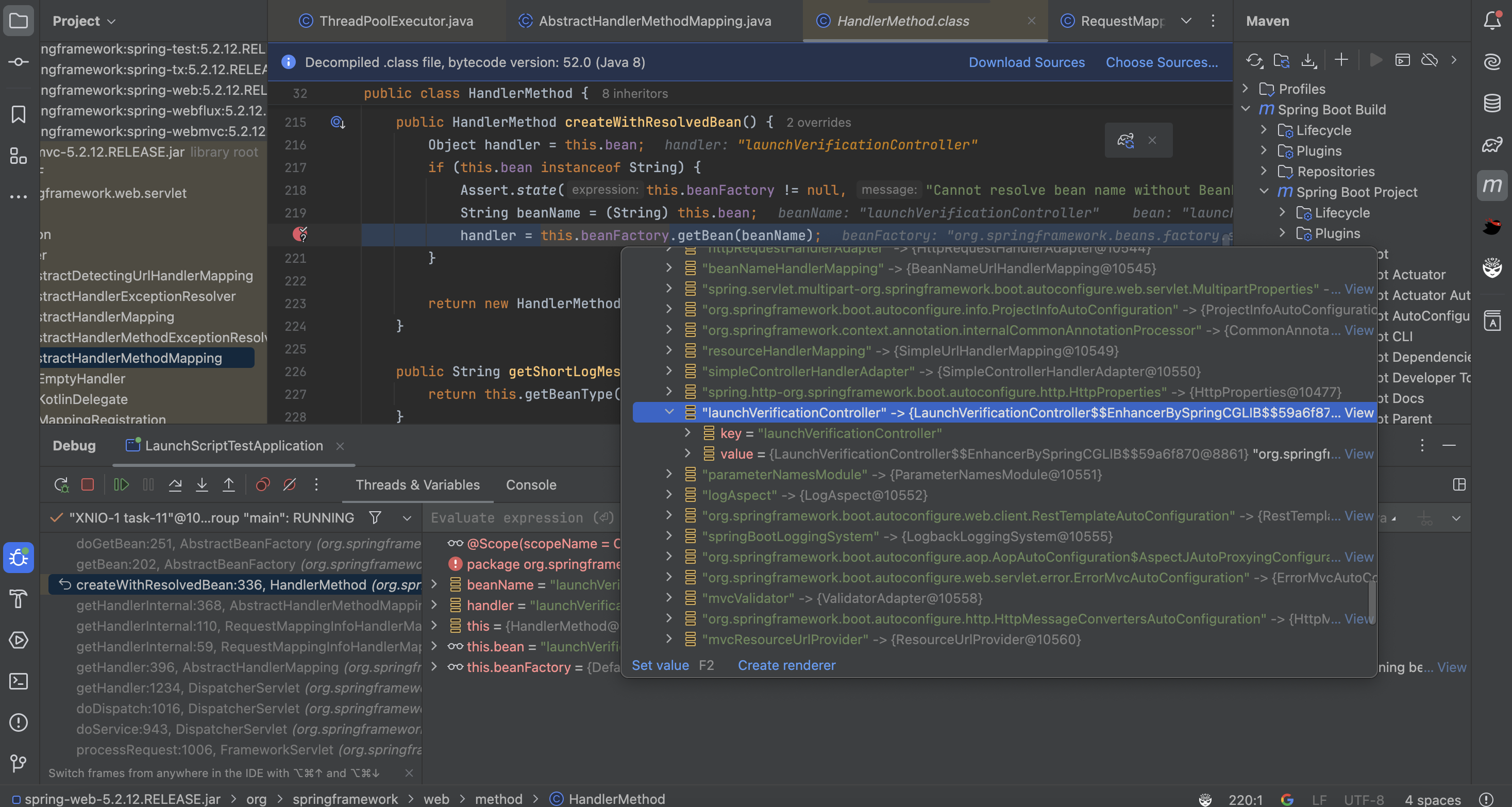Click the Step Over icon

tap(175, 485)
